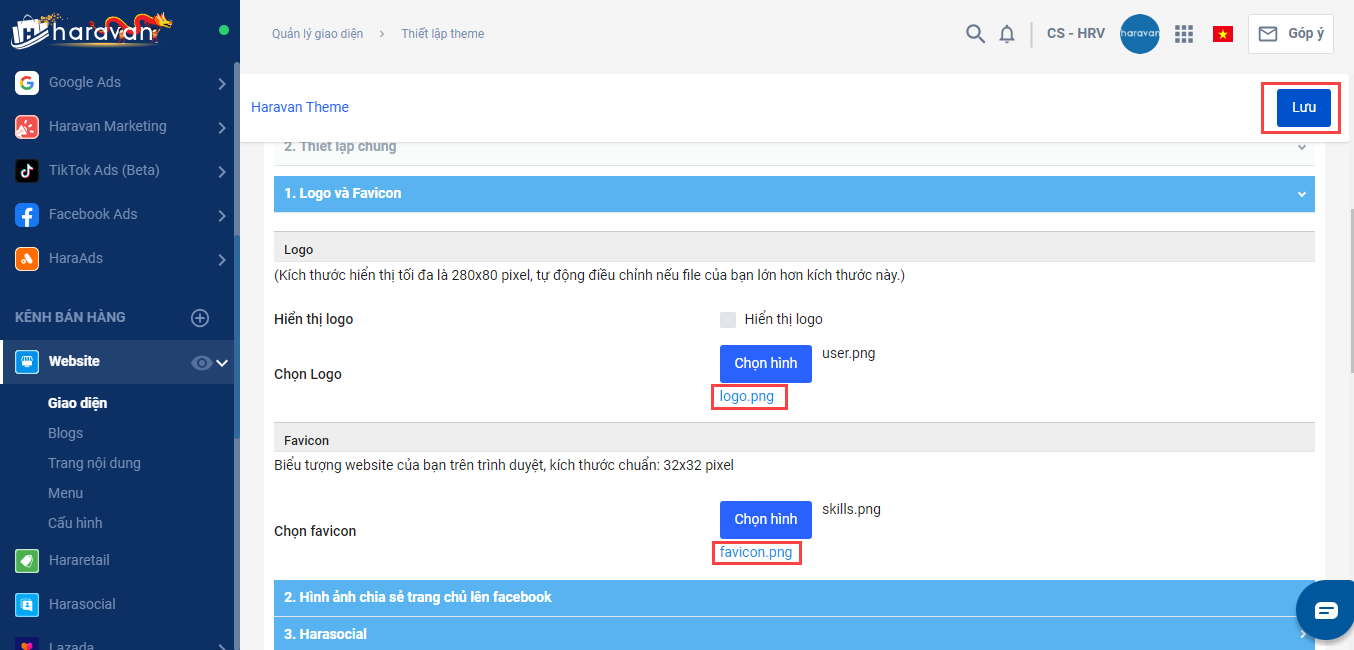This screenshot has width=1354, height=650.
Task: Click the Góp ý feedback button
Action: point(1291,34)
